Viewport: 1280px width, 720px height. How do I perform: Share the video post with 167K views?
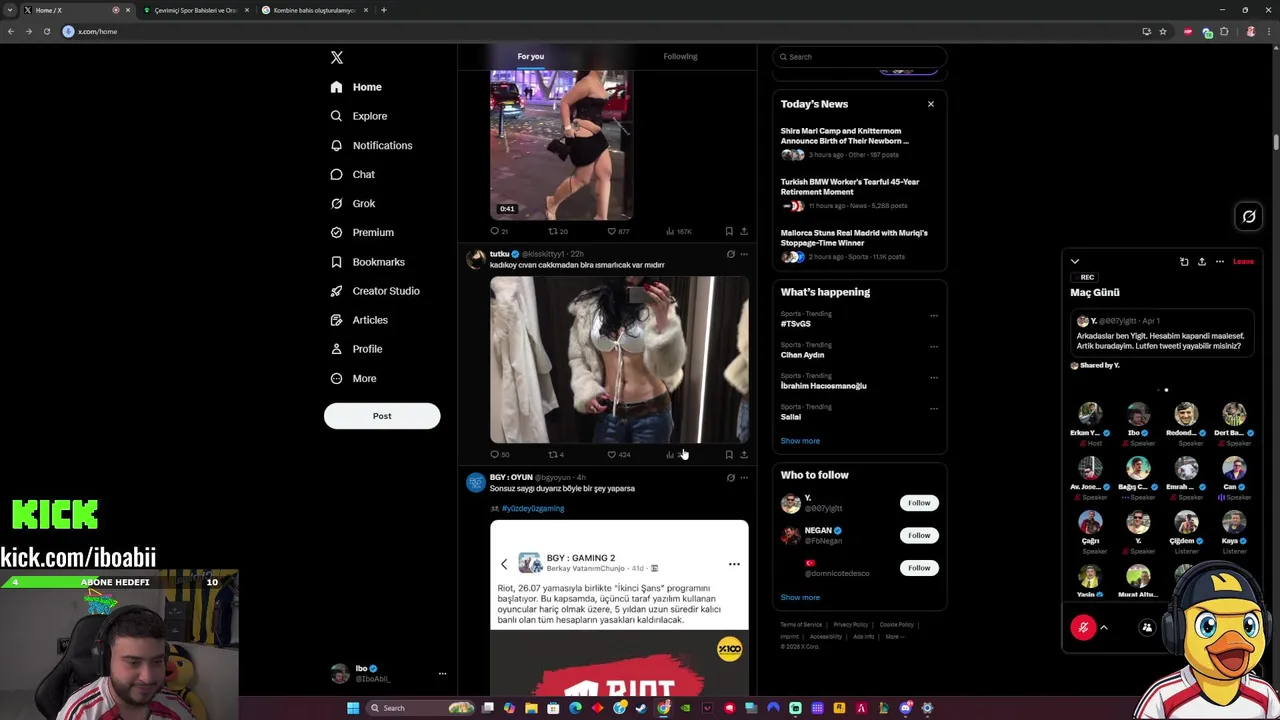[x=743, y=231]
